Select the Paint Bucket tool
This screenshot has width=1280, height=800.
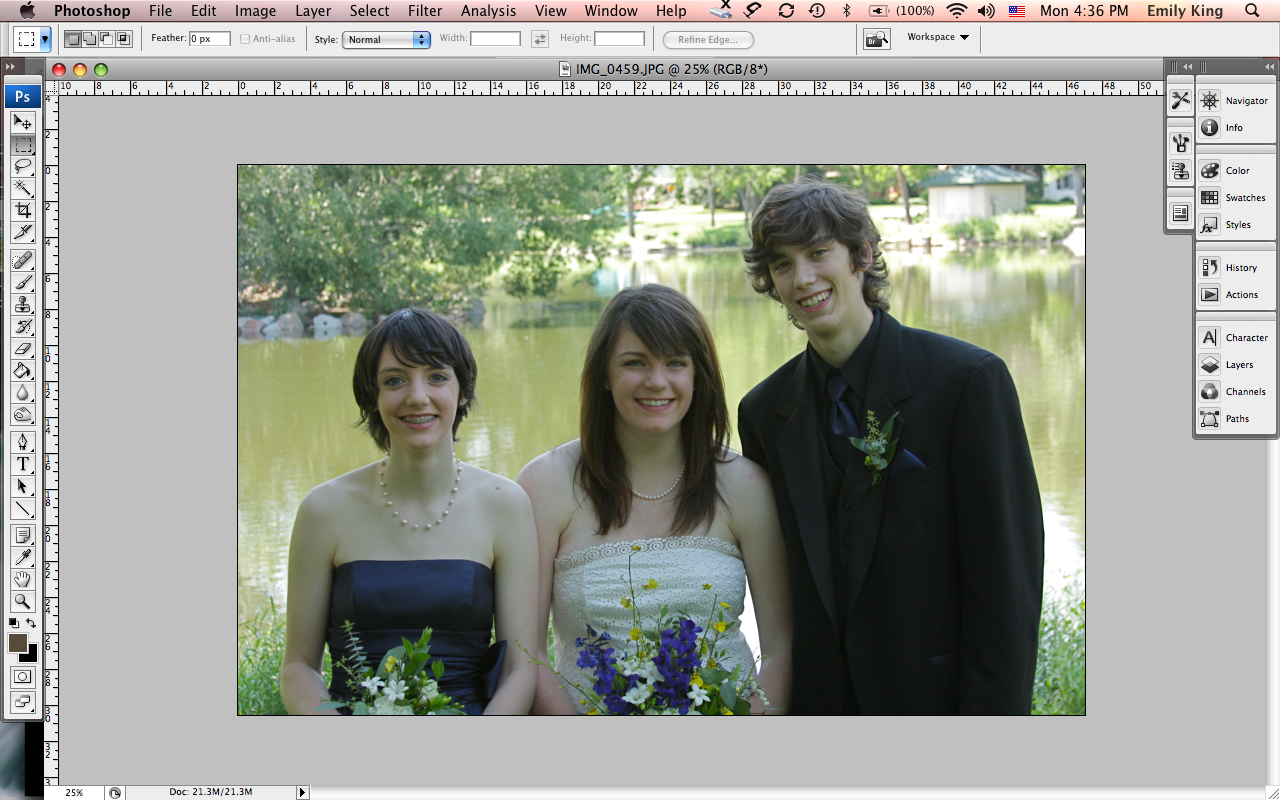click(22, 370)
